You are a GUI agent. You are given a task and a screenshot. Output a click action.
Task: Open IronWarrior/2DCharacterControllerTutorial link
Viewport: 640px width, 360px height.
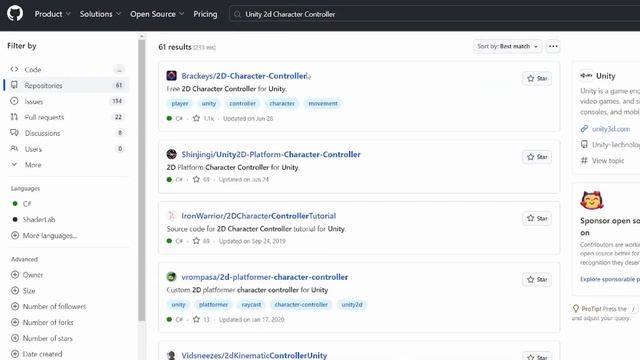[x=259, y=216]
